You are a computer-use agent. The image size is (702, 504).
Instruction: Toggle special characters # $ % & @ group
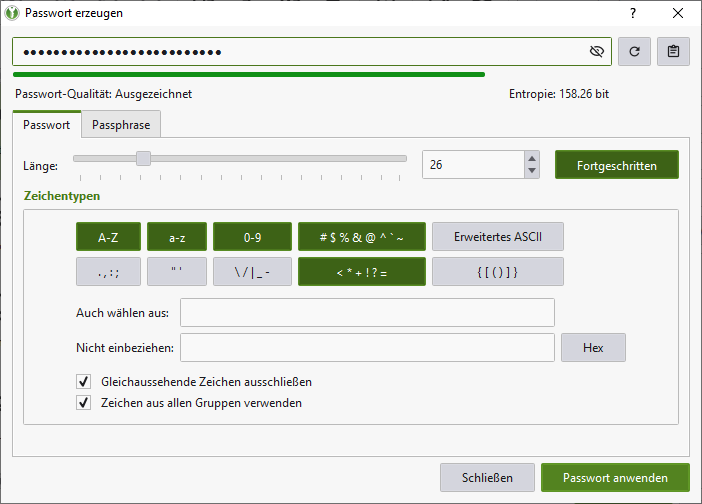[361, 237]
